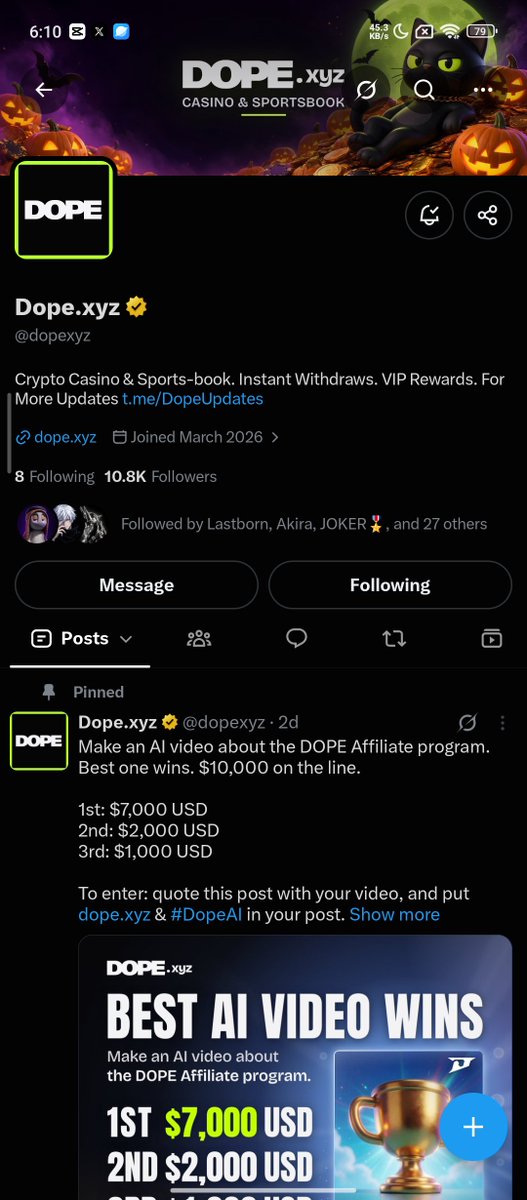
Task: Toggle the Following button to unfollow
Action: [x=390, y=585]
